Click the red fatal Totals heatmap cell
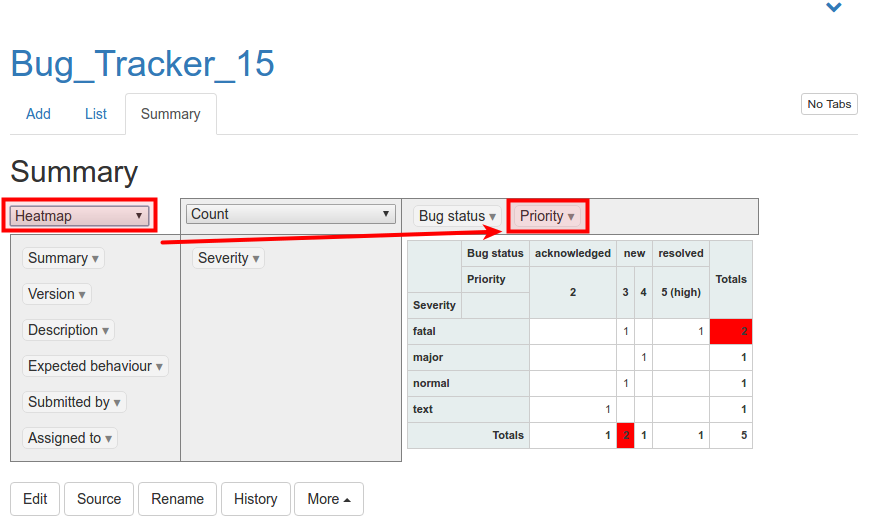 point(731,331)
